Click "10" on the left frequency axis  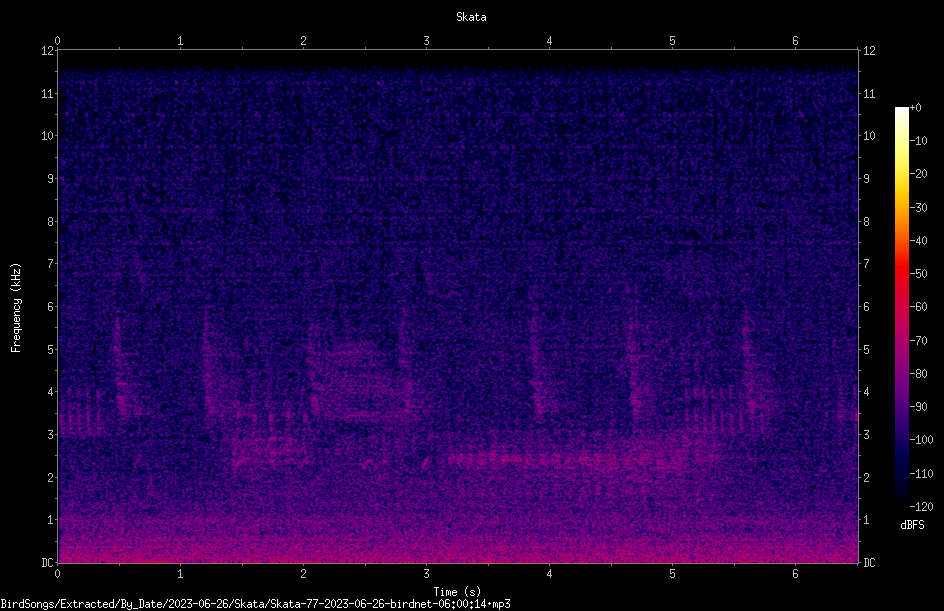(48, 136)
